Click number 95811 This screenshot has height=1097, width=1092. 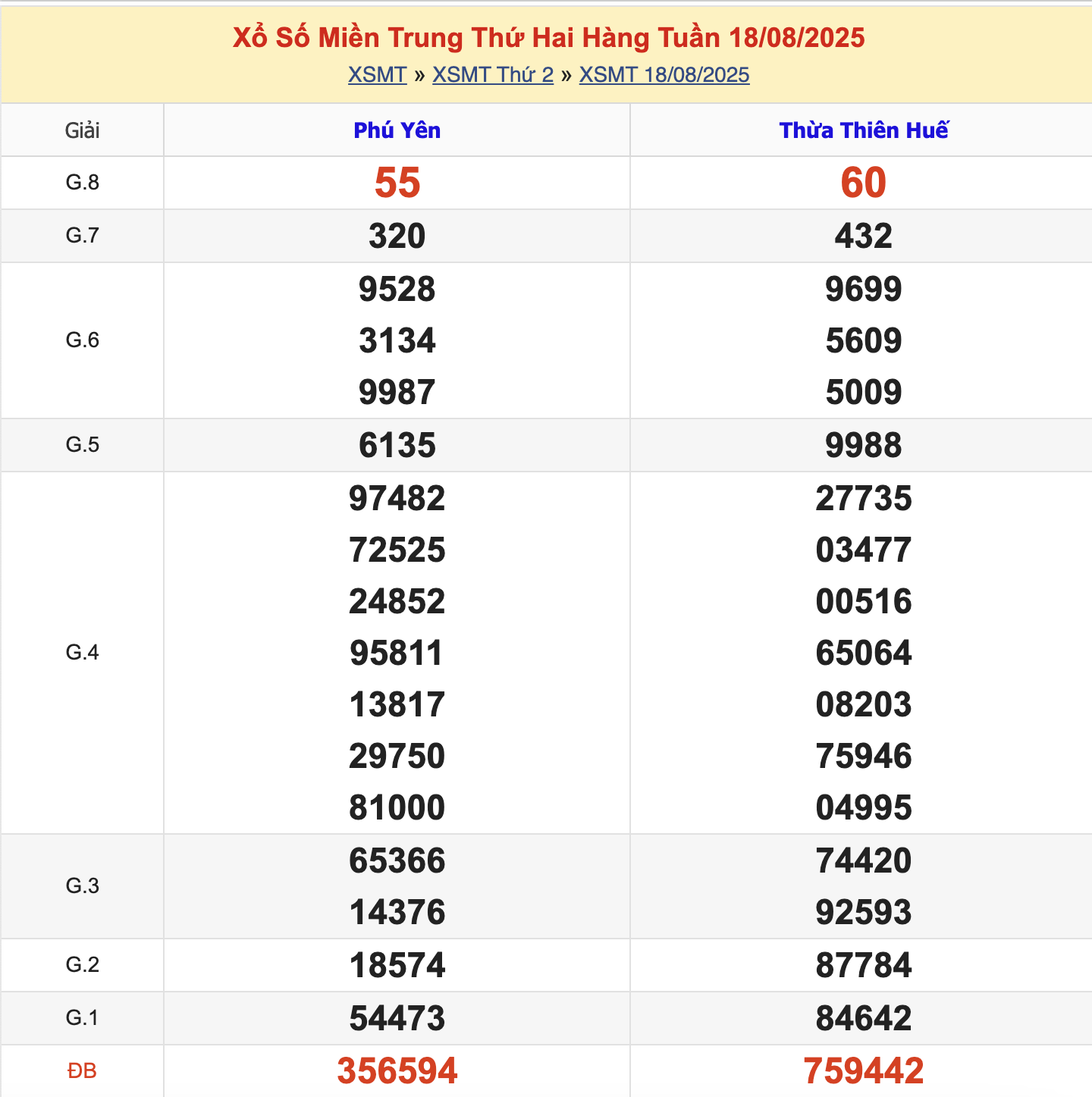397,653
